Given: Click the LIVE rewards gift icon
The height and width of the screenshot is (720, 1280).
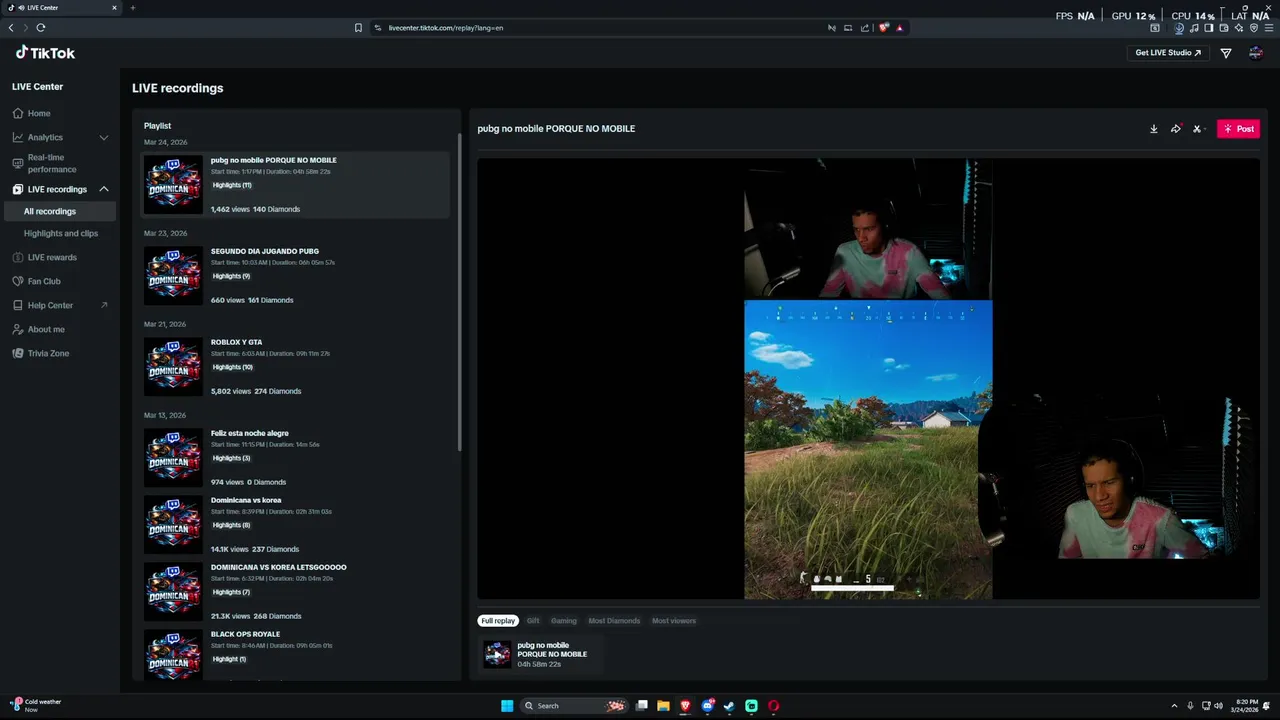Looking at the screenshot, I should (x=18, y=257).
